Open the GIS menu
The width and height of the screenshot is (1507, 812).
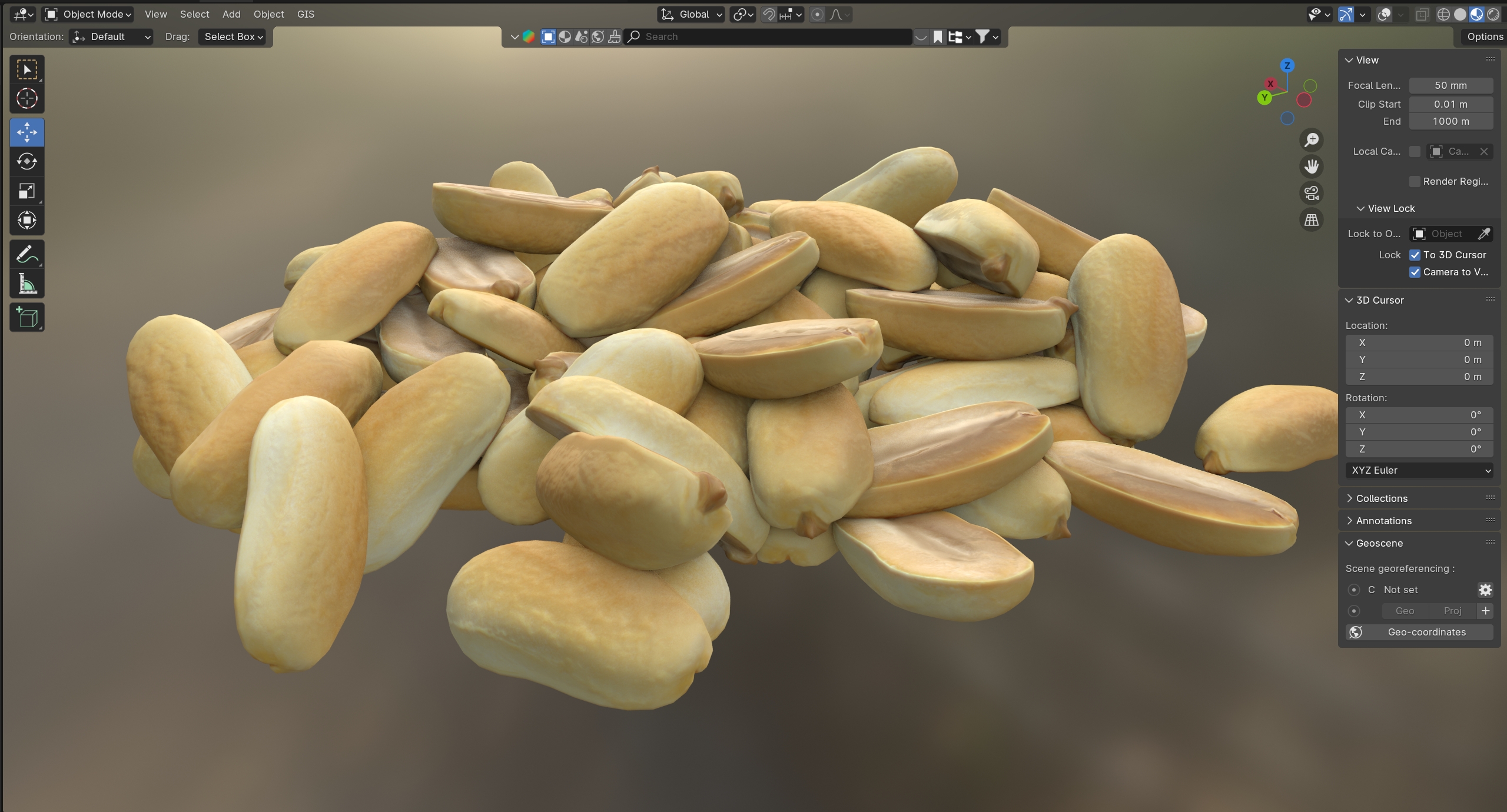tap(306, 14)
